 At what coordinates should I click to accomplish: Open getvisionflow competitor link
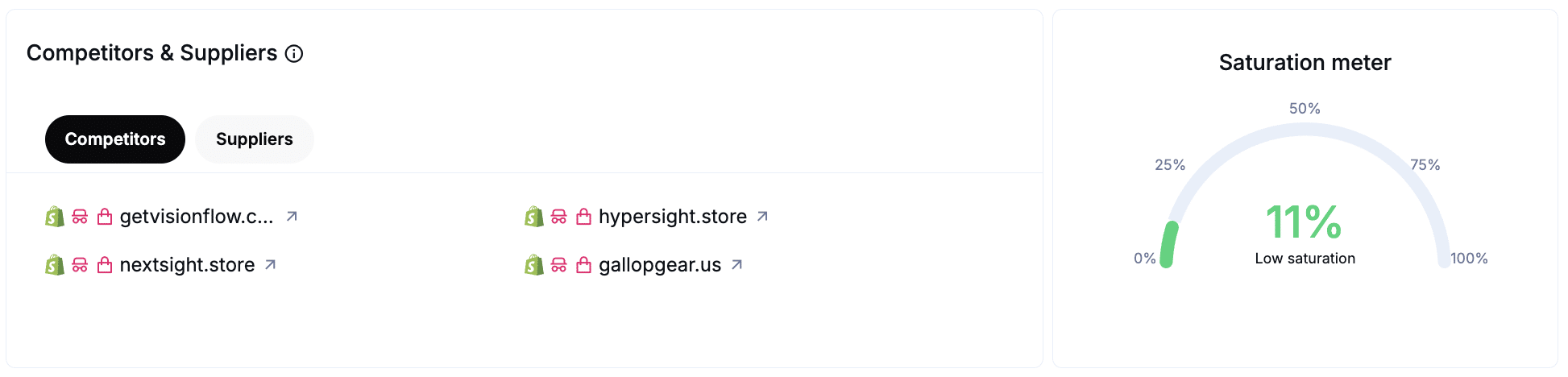pos(197,217)
